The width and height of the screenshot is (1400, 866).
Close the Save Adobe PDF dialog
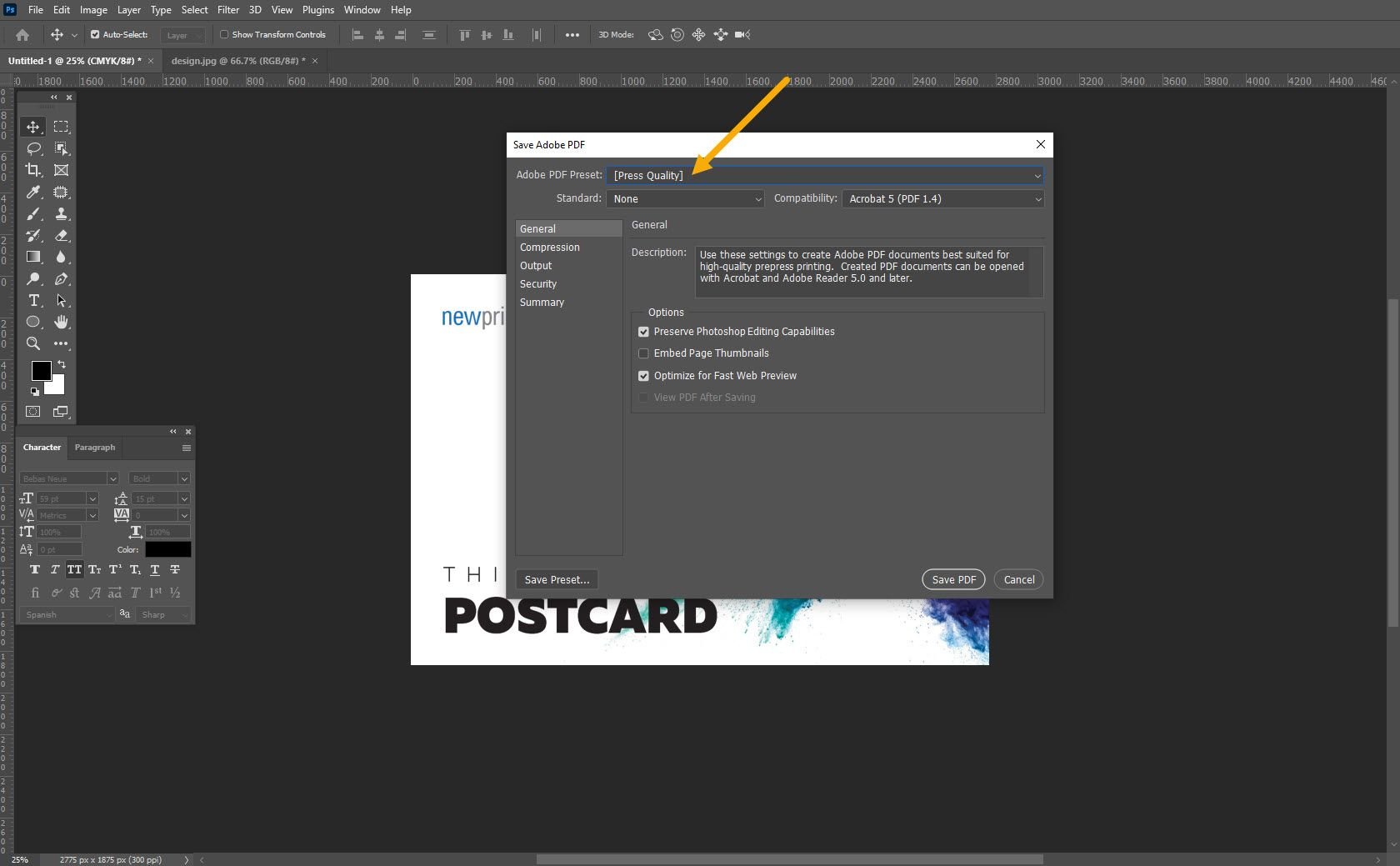tap(1041, 144)
